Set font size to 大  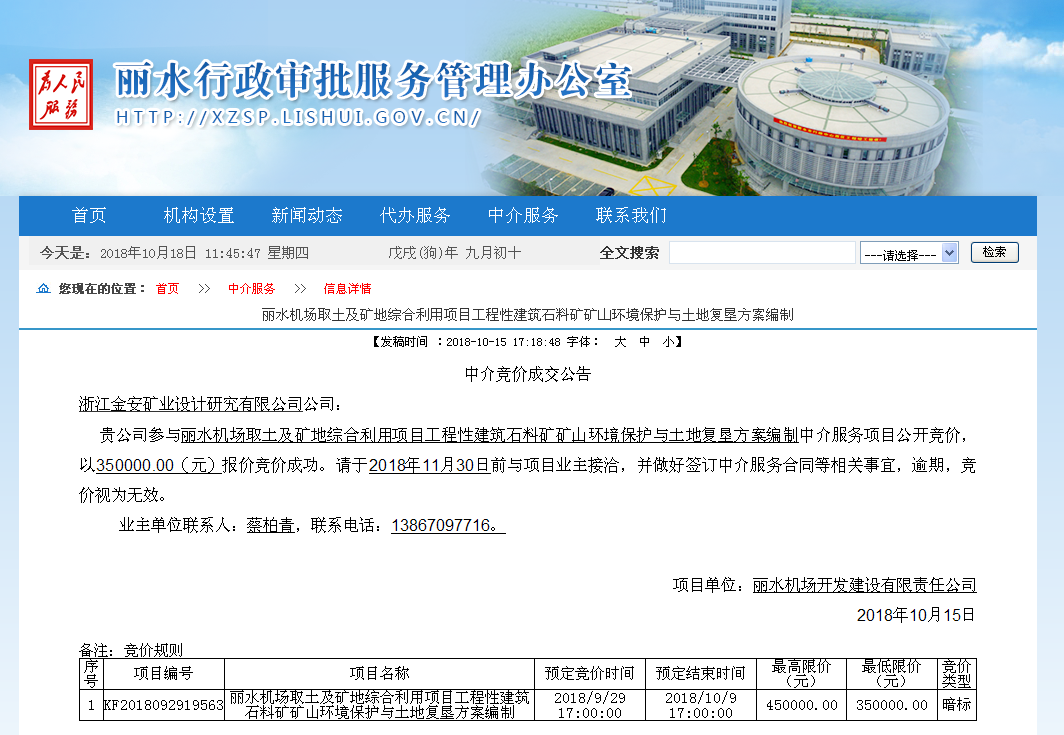click(x=620, y=341)
